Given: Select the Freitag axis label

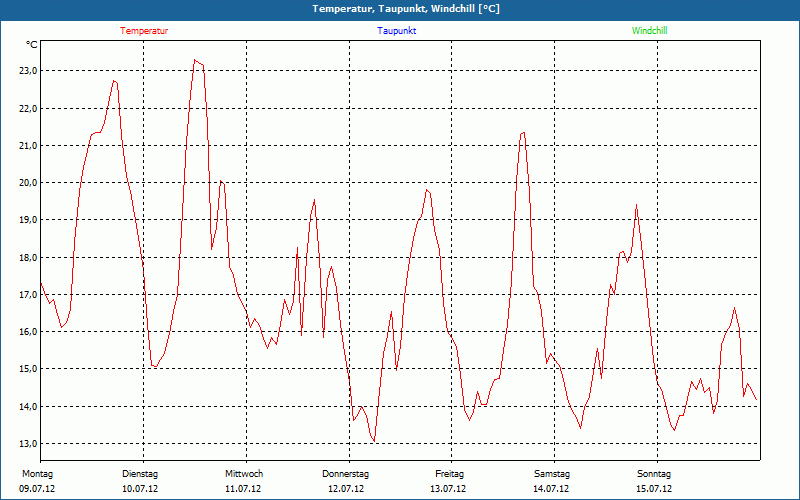Looking at the screenshot, I should (x=449, y=474).
